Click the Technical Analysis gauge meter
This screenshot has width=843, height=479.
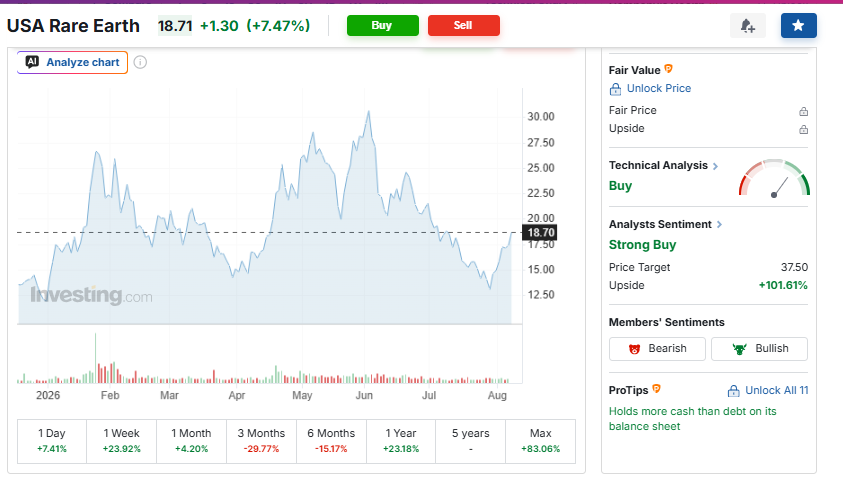774,178
